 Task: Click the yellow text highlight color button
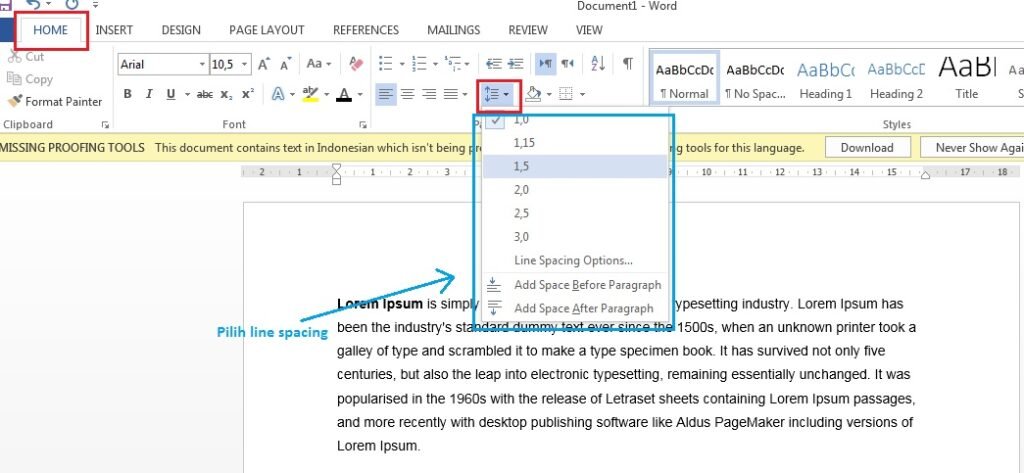click(x=307, y=94)
